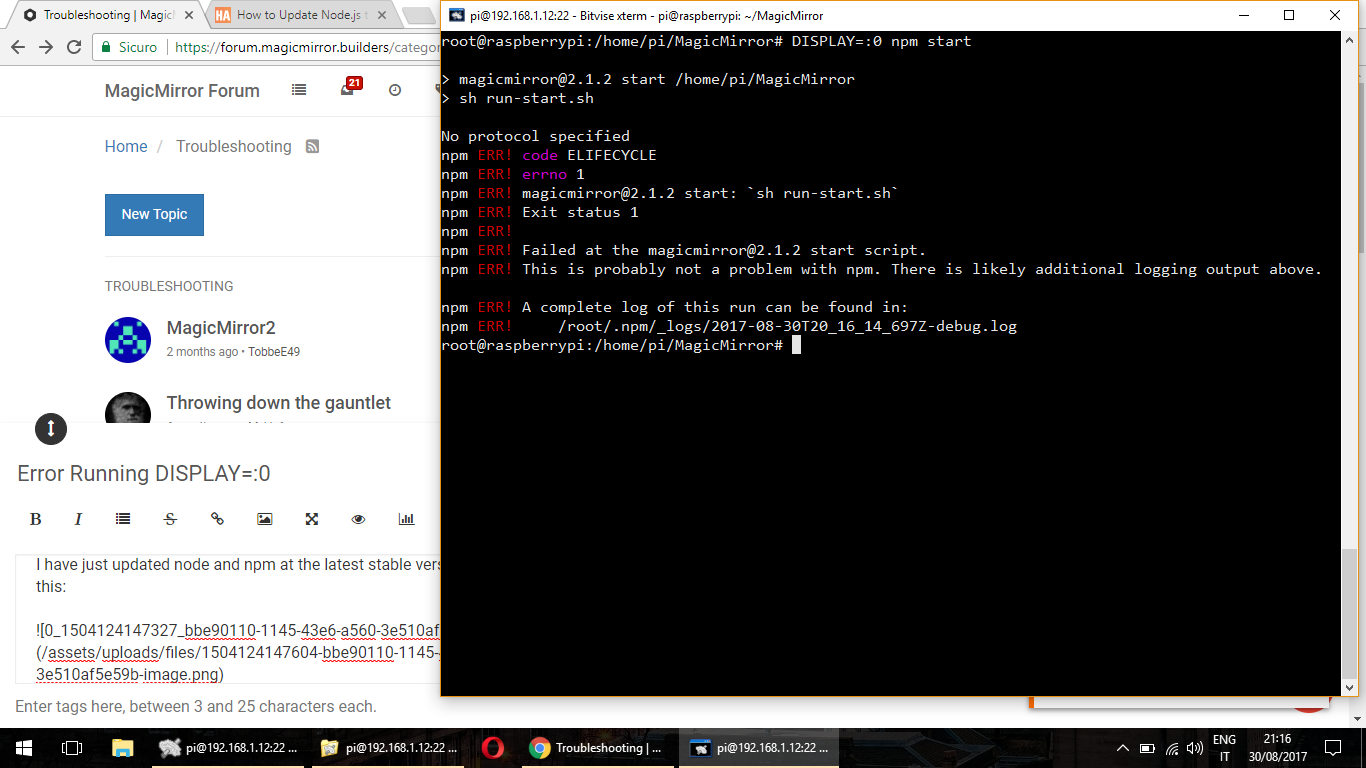Switch to Bitvise SFTP folder taskbar item
1366x768 pixels.
389,747
